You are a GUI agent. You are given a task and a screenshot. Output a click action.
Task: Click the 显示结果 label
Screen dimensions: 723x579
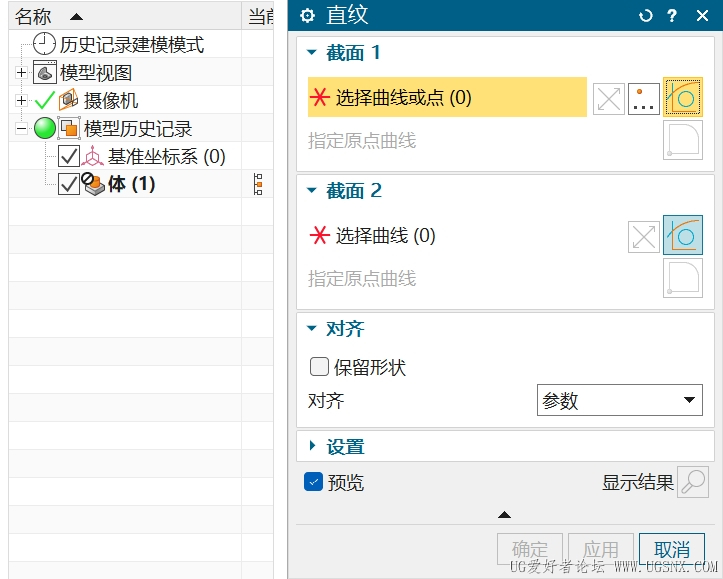(x=638, y=483)
